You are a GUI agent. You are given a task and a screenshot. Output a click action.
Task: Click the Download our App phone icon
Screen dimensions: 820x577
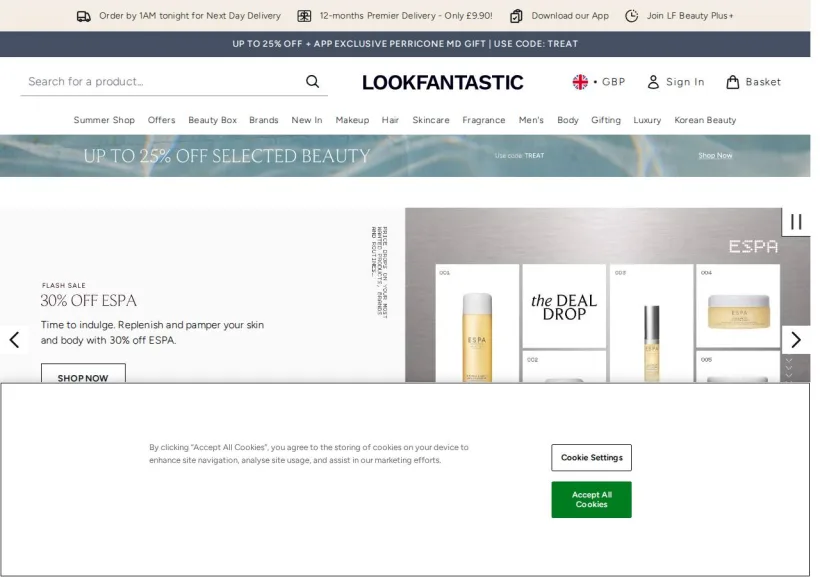516,16
